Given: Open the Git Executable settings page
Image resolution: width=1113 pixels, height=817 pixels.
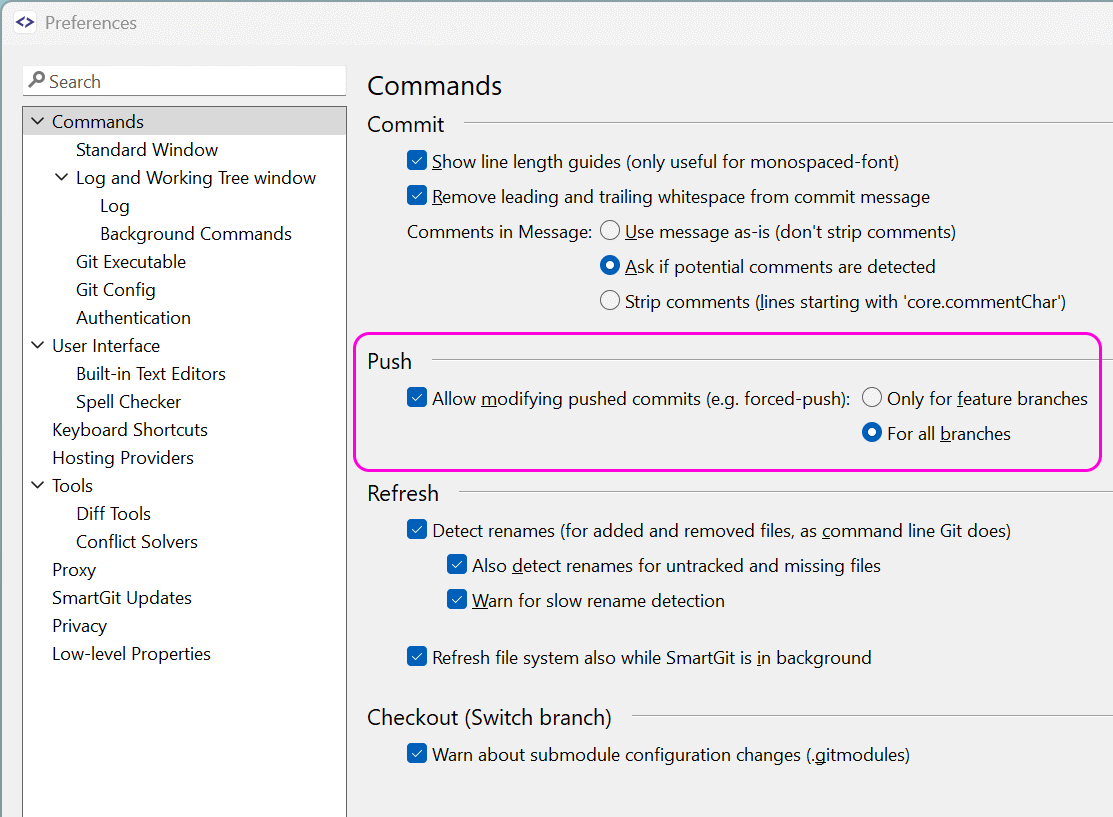Looking at the screenshot, I should click(x=130, y=261).
